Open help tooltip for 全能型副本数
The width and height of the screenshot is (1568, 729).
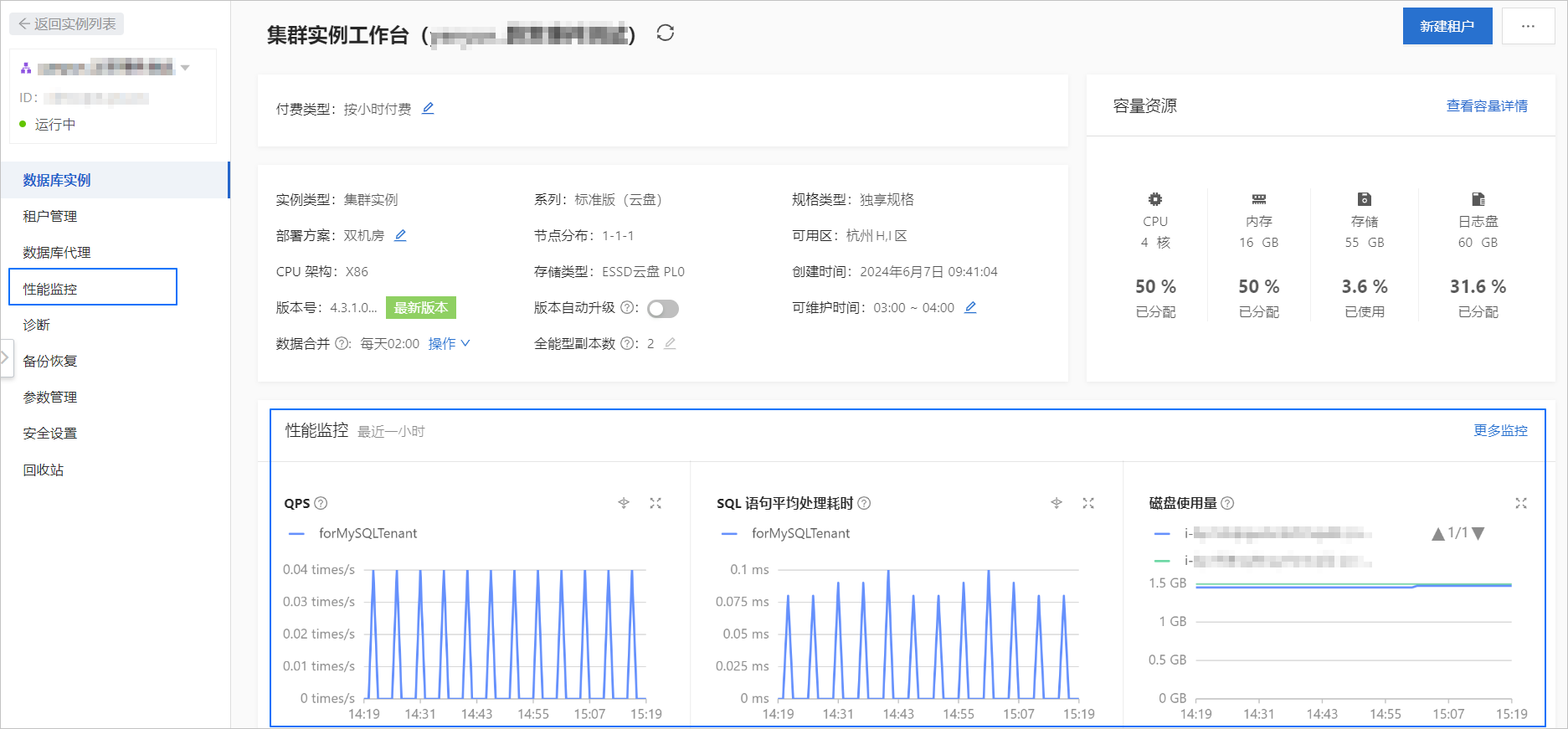(x=627, y=343)
